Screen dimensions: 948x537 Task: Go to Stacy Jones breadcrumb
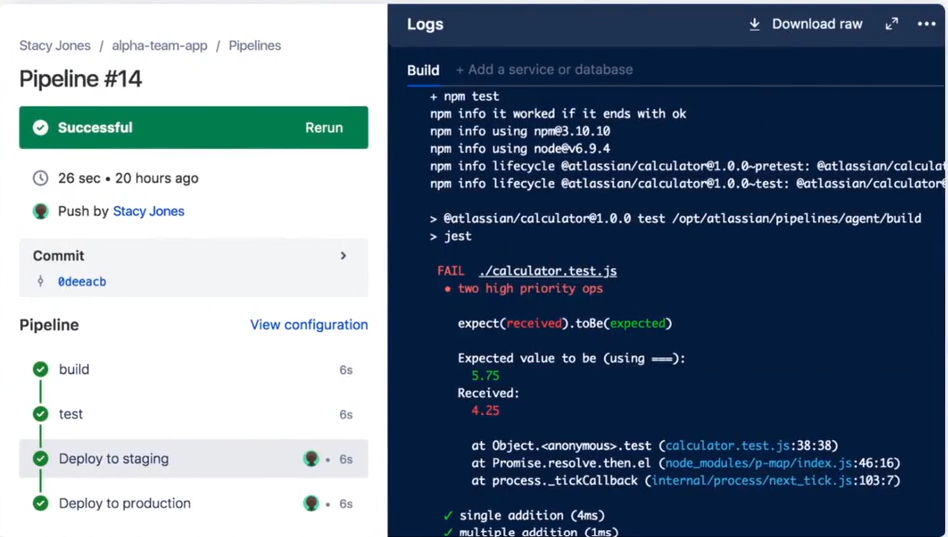click(55, 45)
